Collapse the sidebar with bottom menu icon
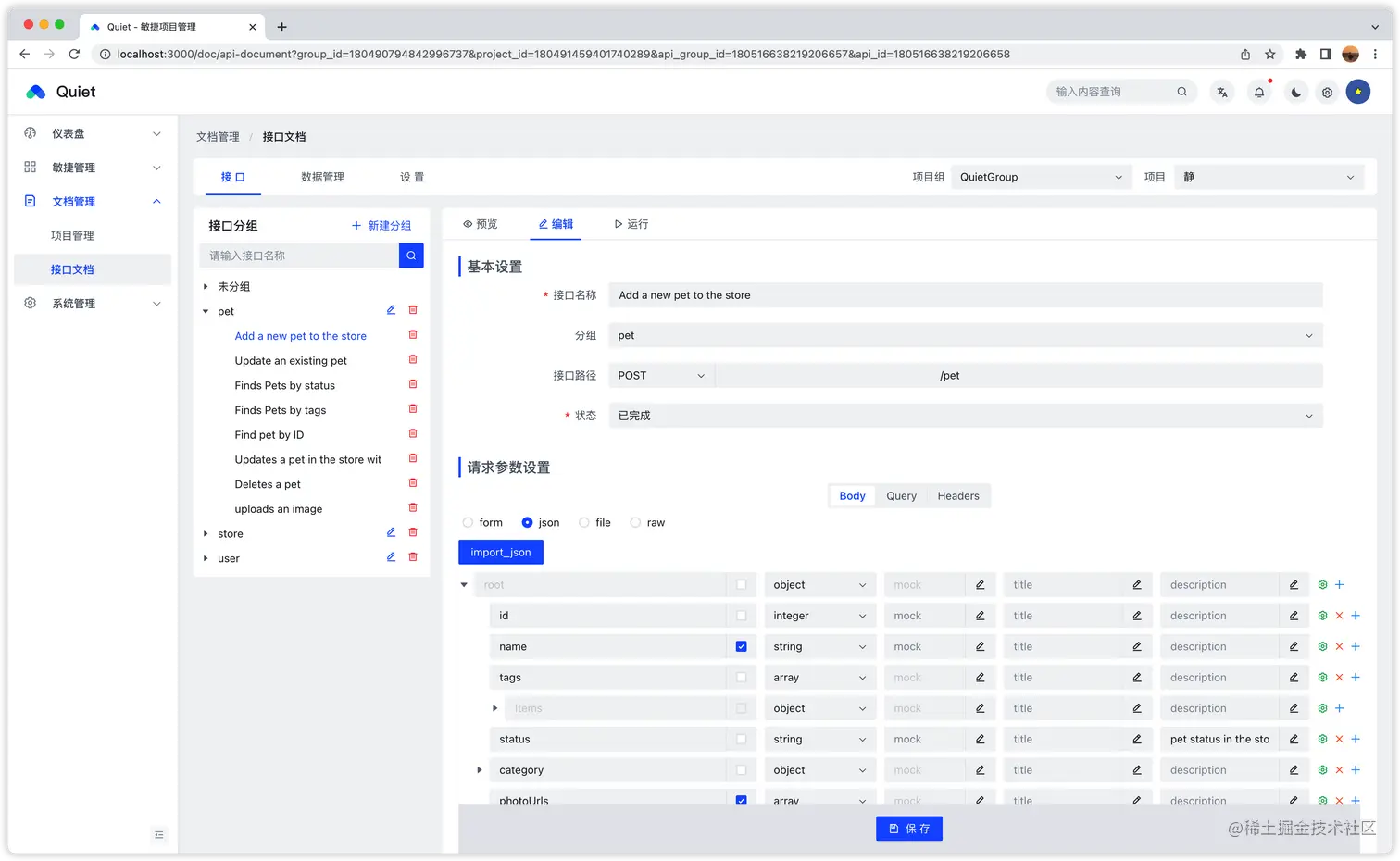Viewport: 1400px width, 861px height. coord(159,835)
